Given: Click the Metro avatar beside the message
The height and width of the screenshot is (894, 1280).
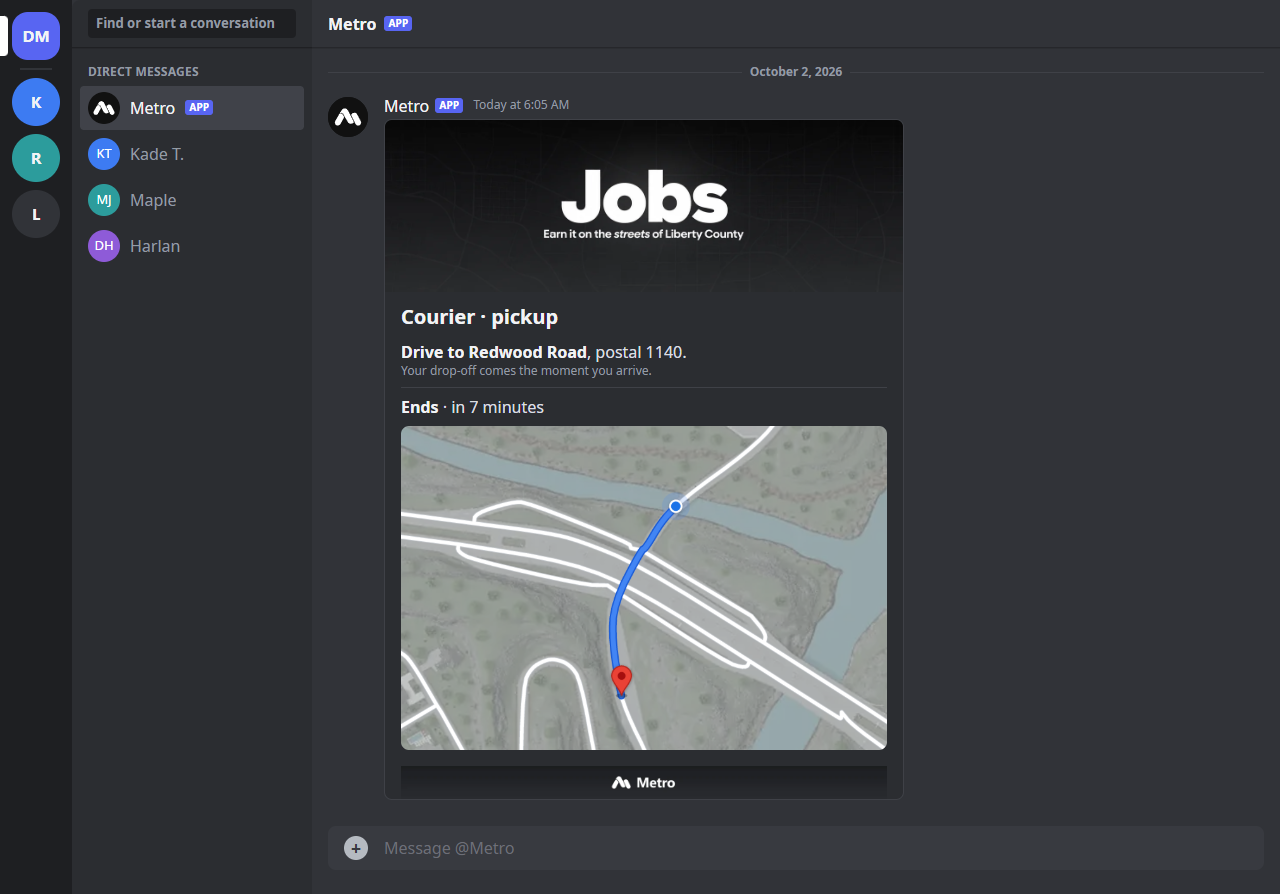Looking at the screenshot, I should click(348, 117).
